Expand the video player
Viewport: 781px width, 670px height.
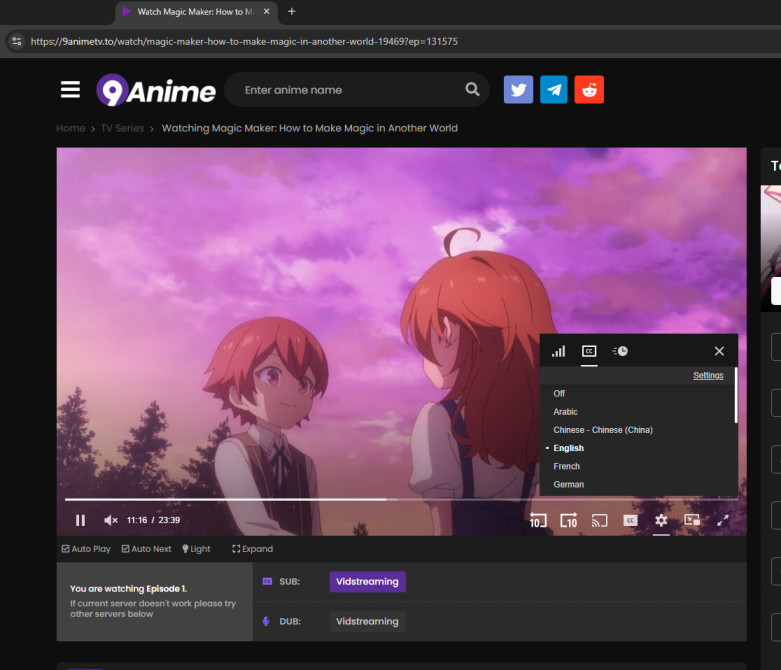pyautogui.click(x=253, y=549)
